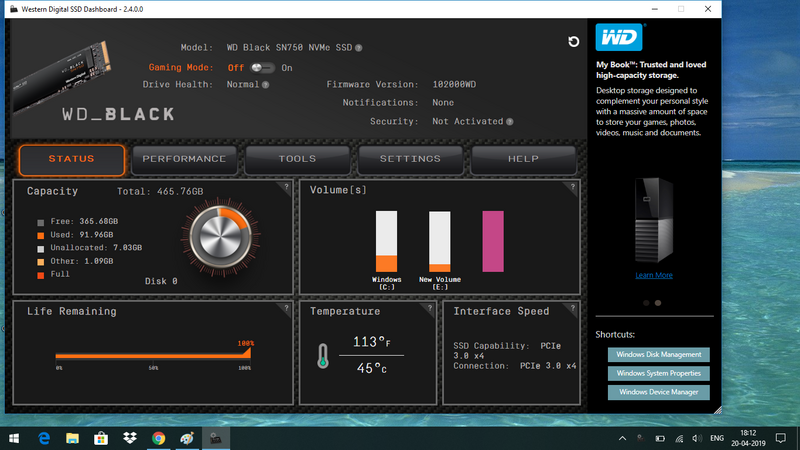Click the Life Remaining progress bar
The height and width of the screenshot is (450, 800).
(153, 356)
